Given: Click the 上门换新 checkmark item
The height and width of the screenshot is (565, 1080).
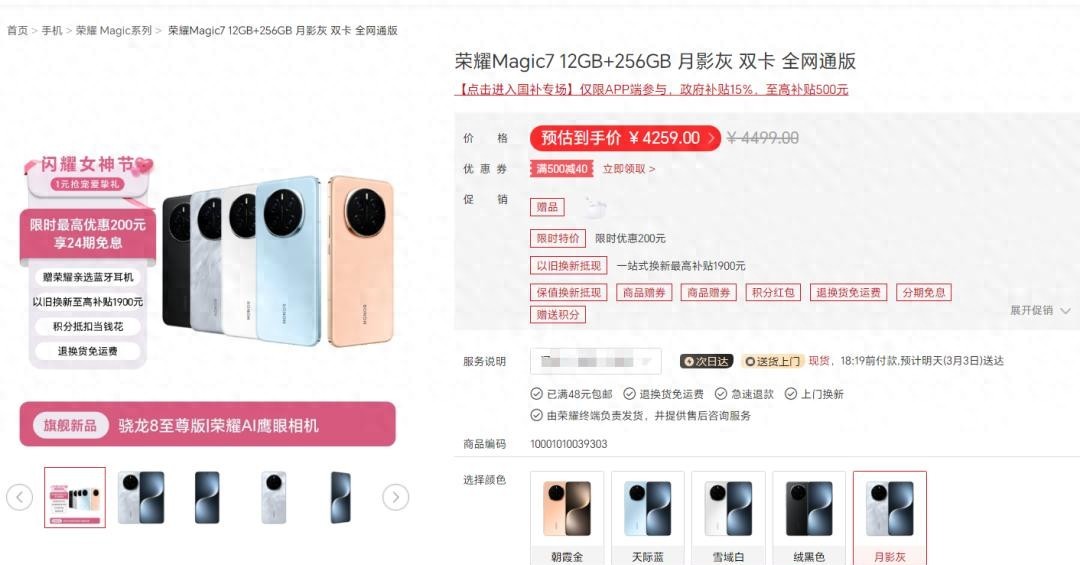Looking at the screenshot, I should pyautogui.click(x=814, y=394).
